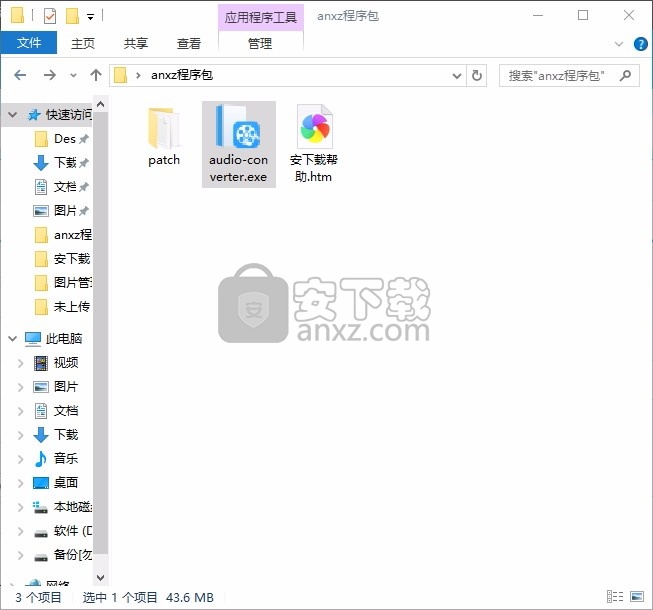Expand the 备份 drive tree node
653x610 pixels.
click(20, 555)
